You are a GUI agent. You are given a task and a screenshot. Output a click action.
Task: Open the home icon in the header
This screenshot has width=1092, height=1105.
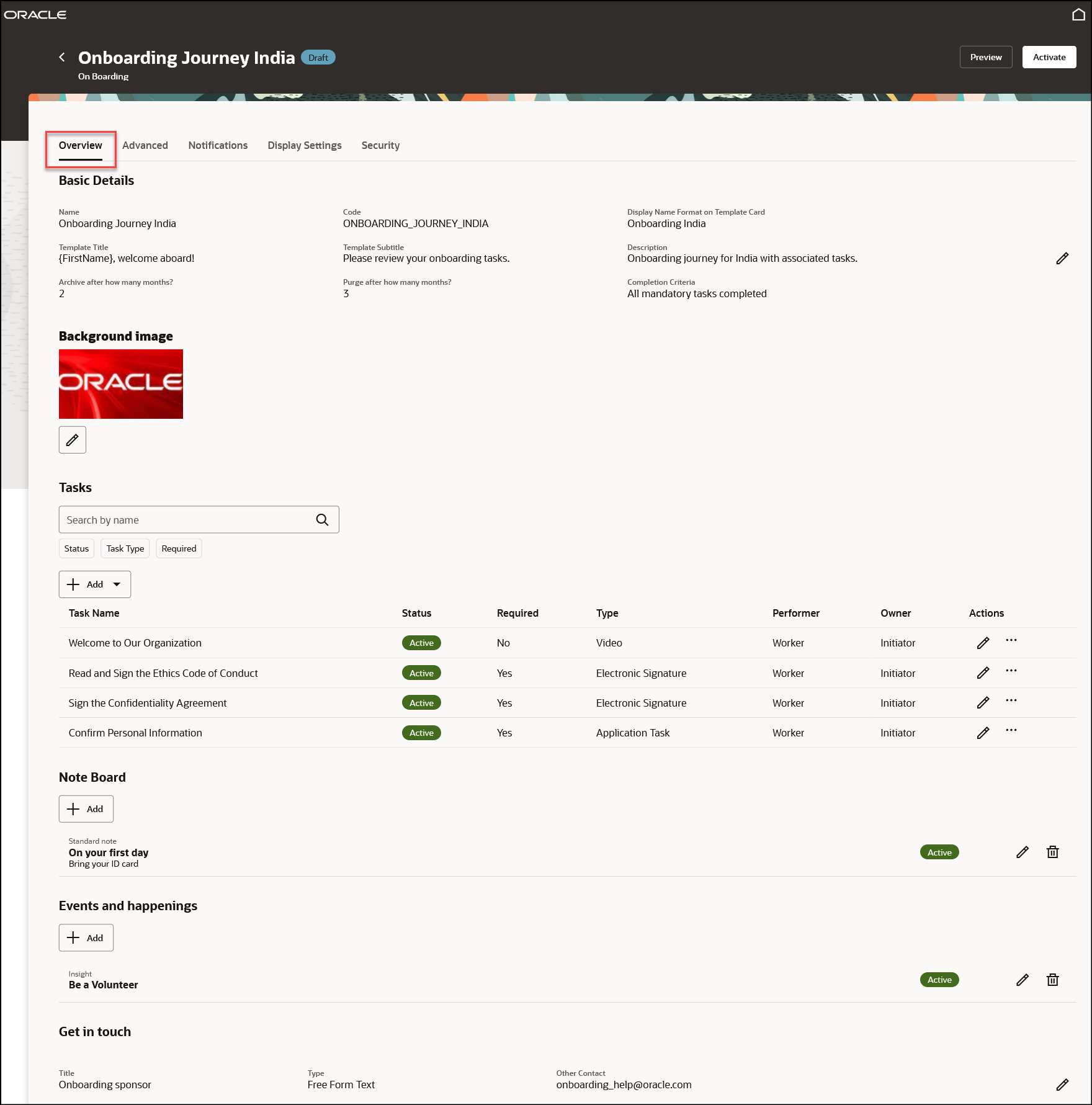[x=1078, y=14]
